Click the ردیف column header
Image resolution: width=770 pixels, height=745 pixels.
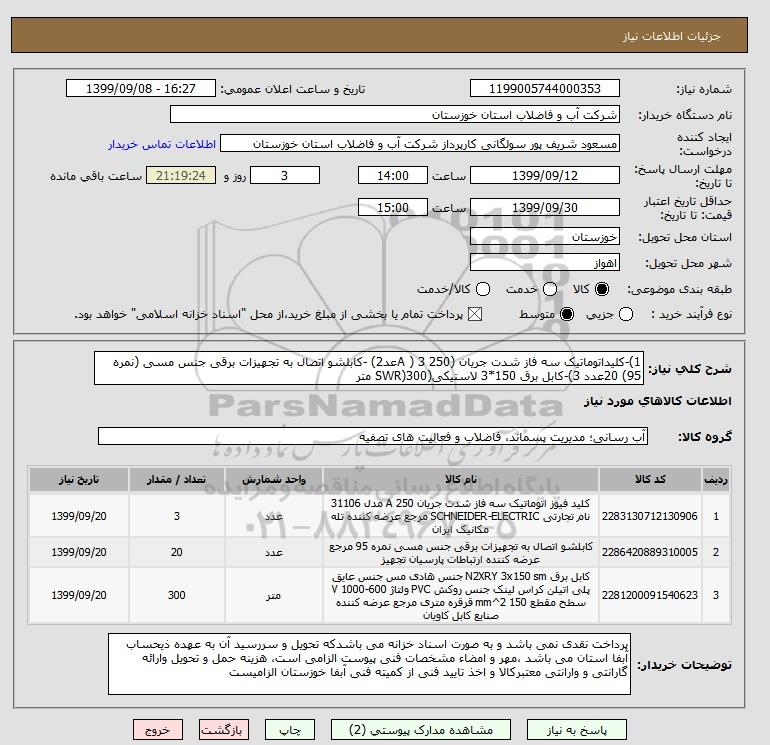click(x=715, y=479)
